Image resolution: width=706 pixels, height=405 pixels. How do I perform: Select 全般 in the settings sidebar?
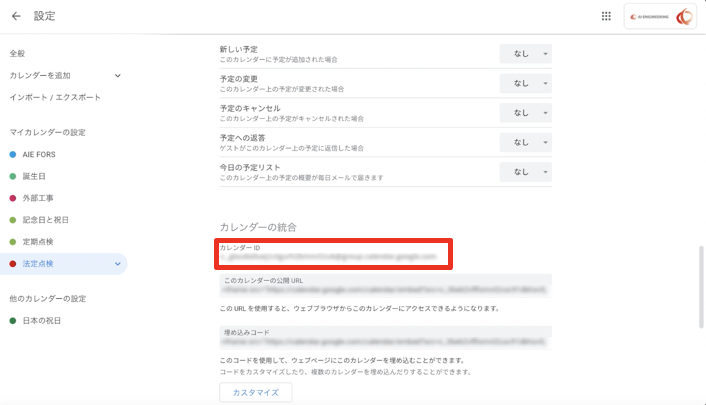tap(17, 53)
